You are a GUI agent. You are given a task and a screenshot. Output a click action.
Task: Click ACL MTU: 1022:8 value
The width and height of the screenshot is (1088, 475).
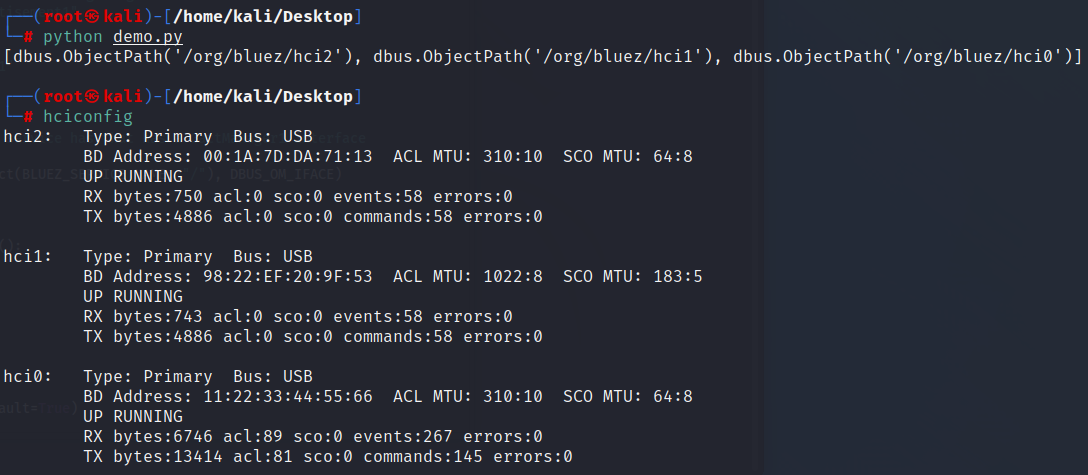[x=468, y=277]
